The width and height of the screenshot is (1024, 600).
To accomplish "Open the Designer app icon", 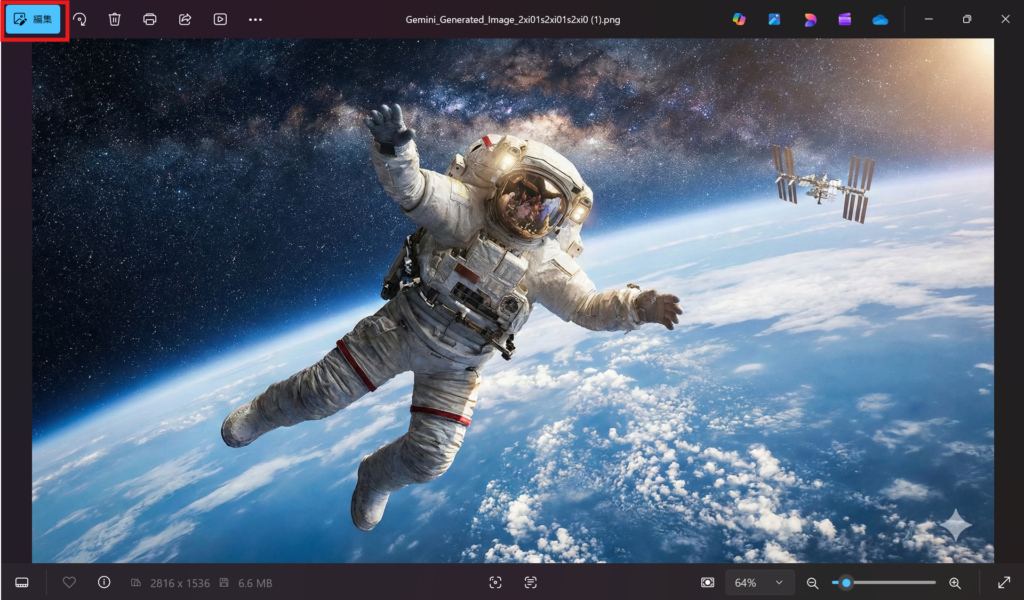I will point(809,19).
